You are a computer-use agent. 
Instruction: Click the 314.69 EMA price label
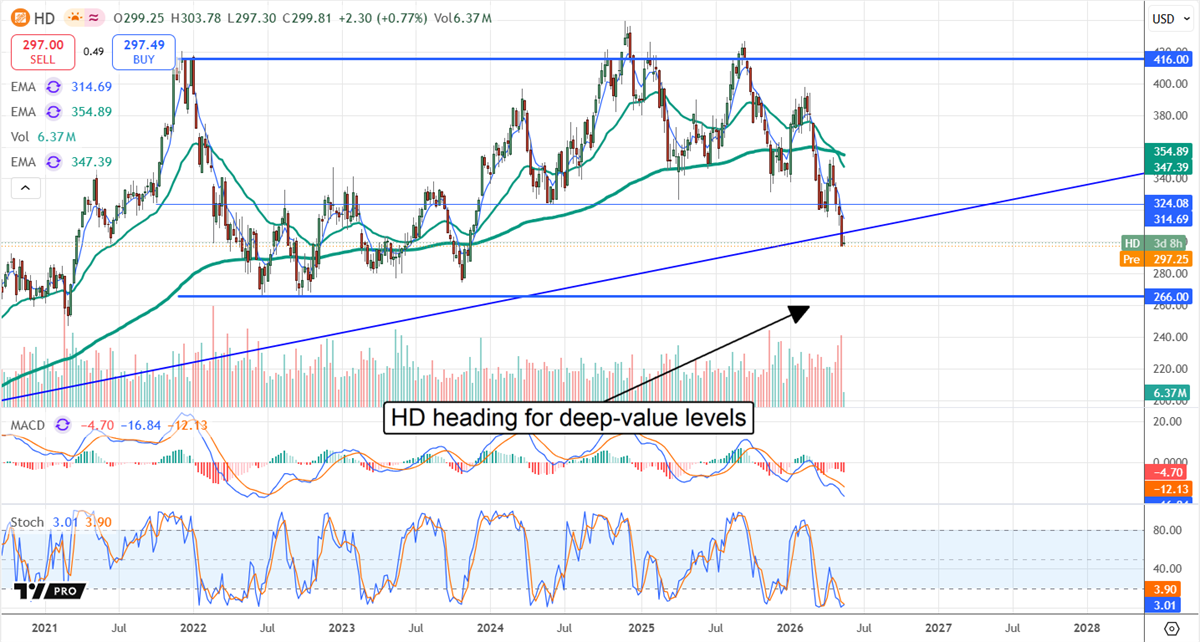pos(1171,218)
